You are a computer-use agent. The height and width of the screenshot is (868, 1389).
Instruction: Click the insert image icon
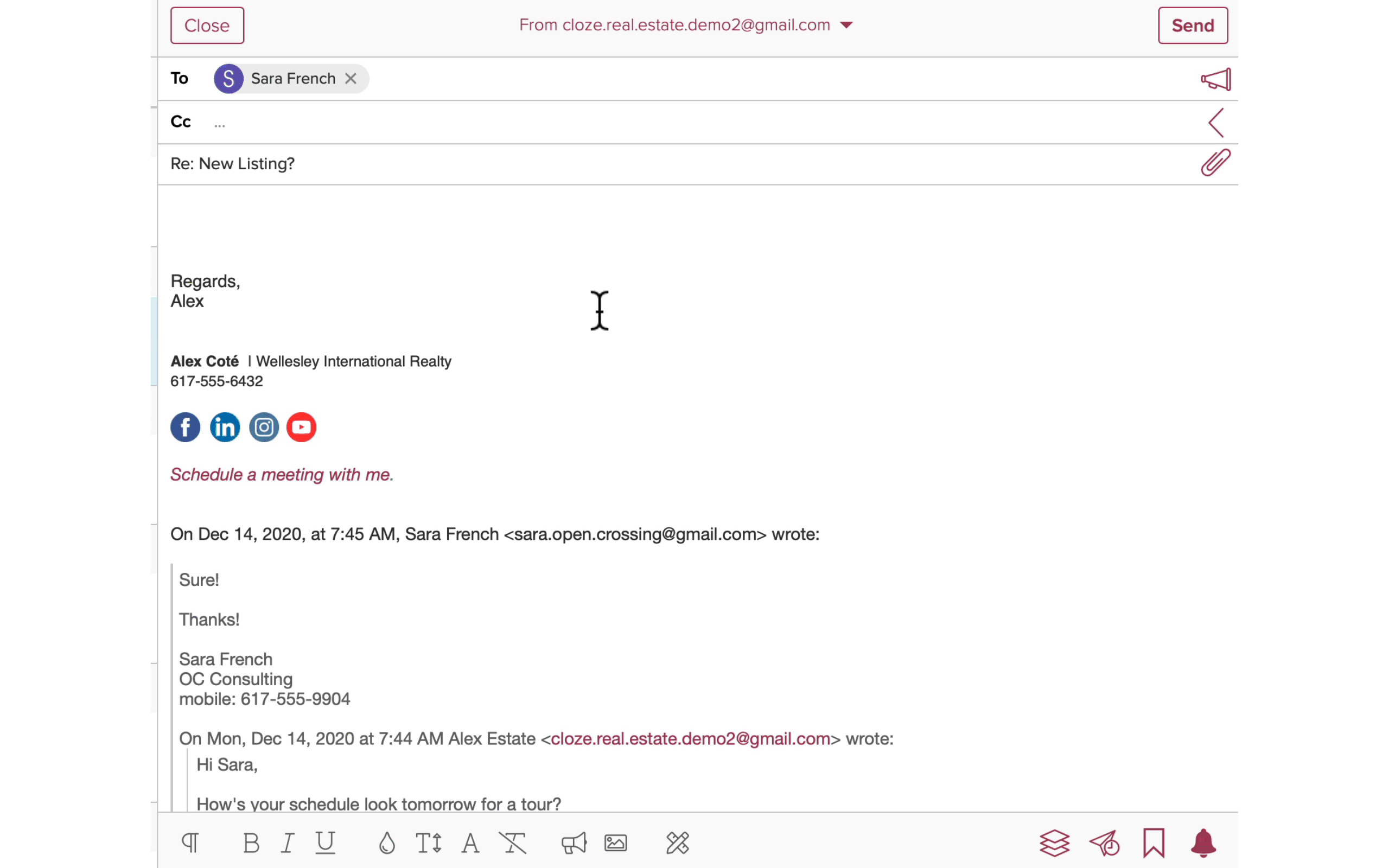(616, 843)
